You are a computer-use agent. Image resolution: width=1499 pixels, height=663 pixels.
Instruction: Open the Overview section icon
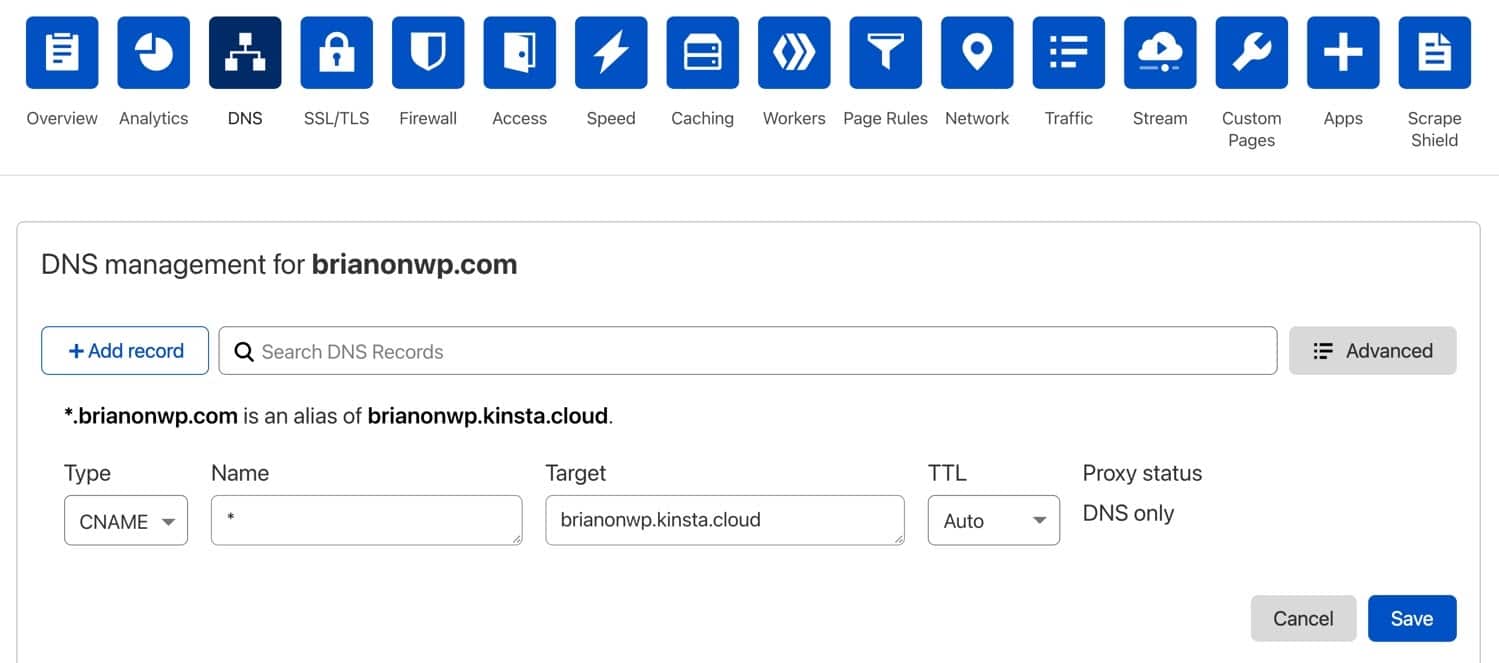62,53
